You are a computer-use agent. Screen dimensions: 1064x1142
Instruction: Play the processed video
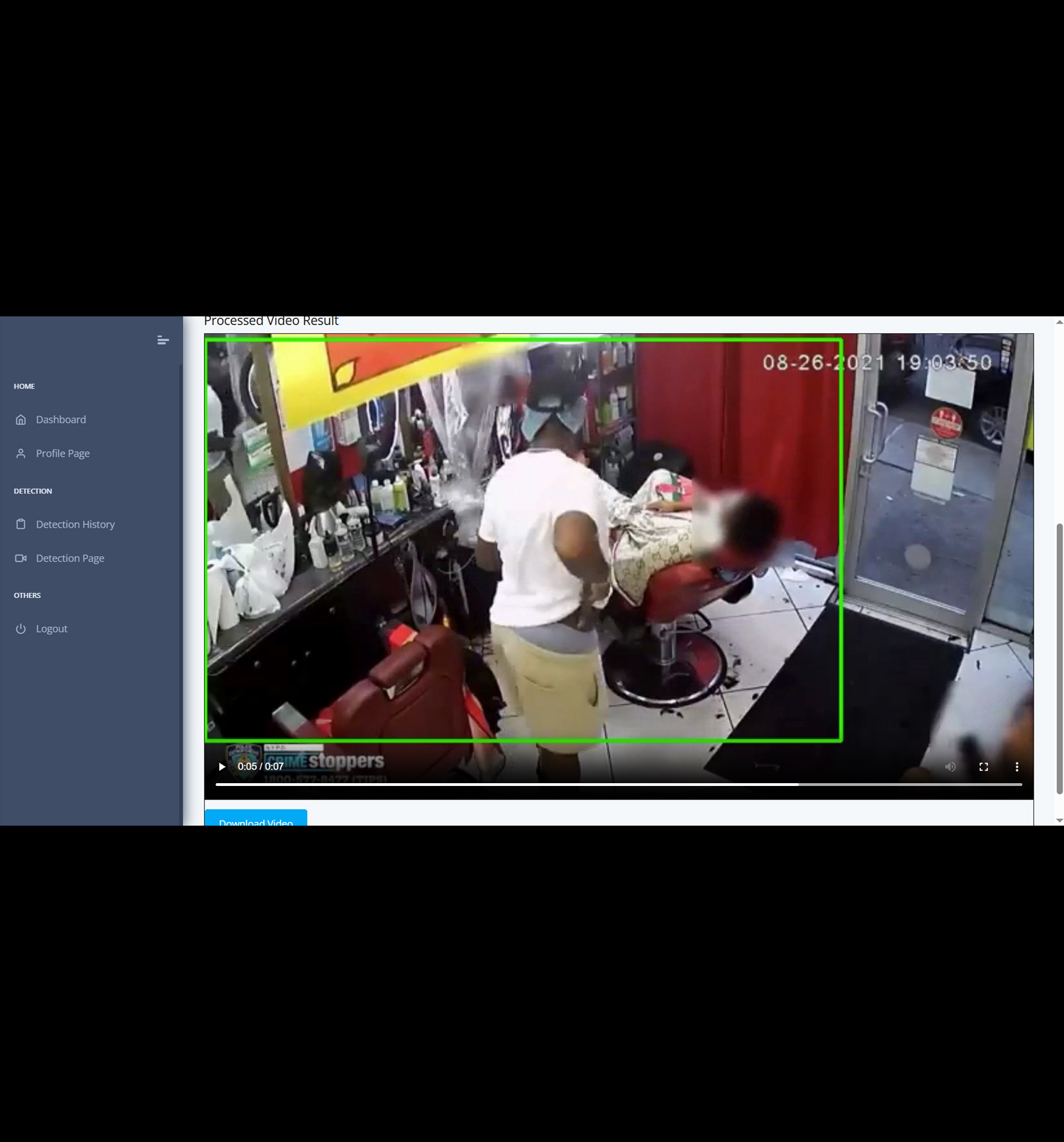pyautogui.click(x=222, y=767)
